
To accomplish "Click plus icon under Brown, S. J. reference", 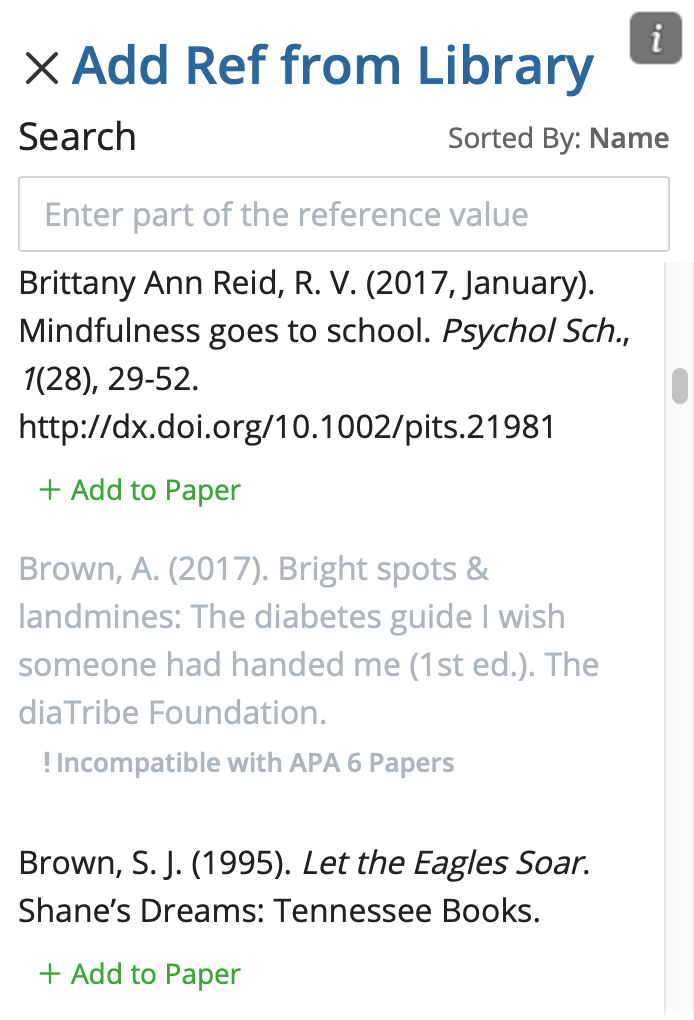I will pos(49,974).
